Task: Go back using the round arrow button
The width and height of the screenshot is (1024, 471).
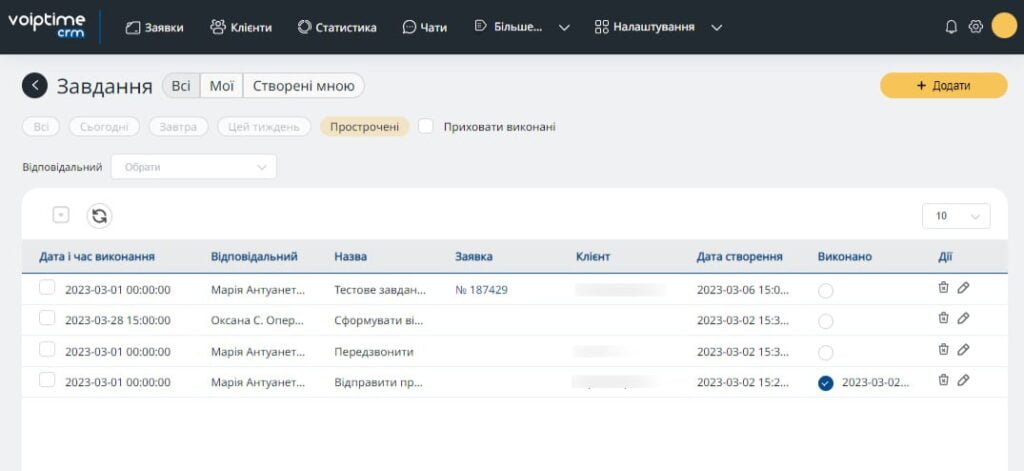Action: (x=35, y=86)
